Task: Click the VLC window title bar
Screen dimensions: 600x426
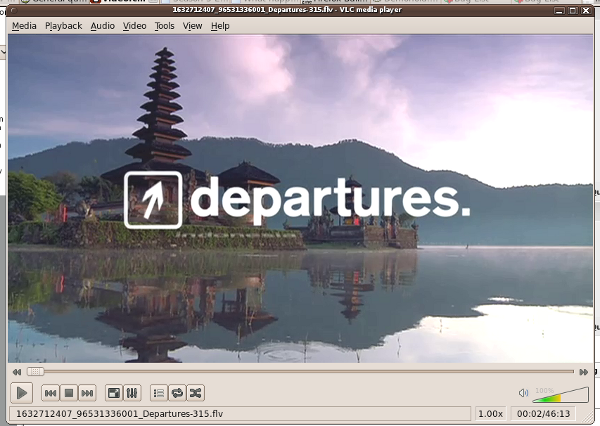Action: [287, 10]
